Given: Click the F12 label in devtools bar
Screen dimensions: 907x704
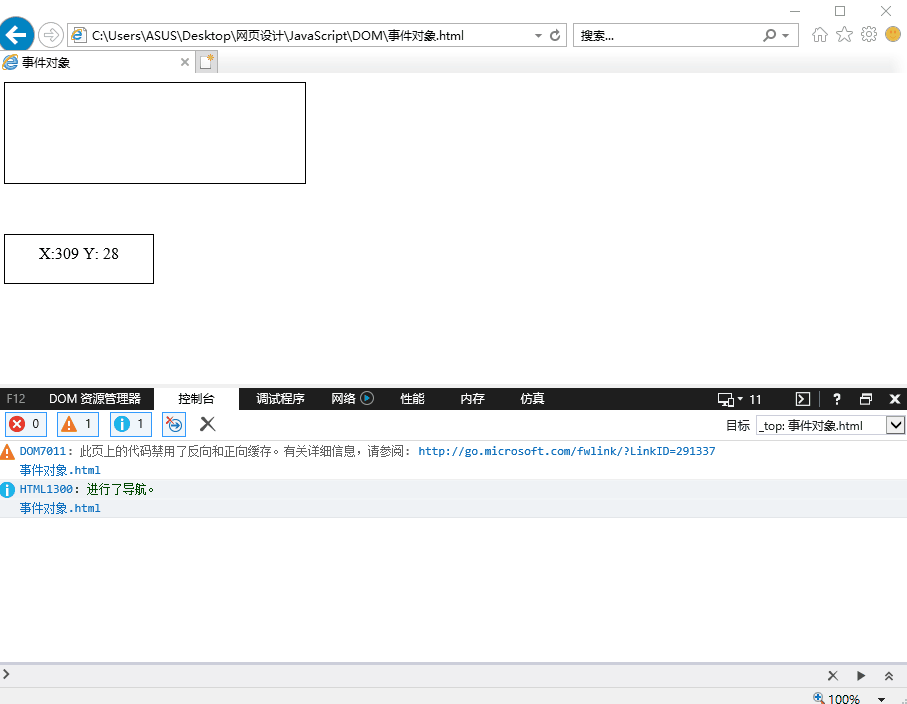Looking at the screenshot, I should 16,399.
